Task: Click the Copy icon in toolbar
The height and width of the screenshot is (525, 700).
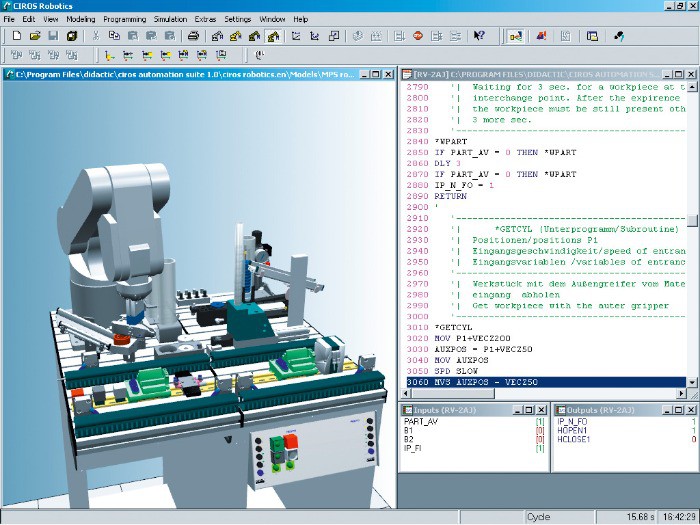Action: (114, 36)
